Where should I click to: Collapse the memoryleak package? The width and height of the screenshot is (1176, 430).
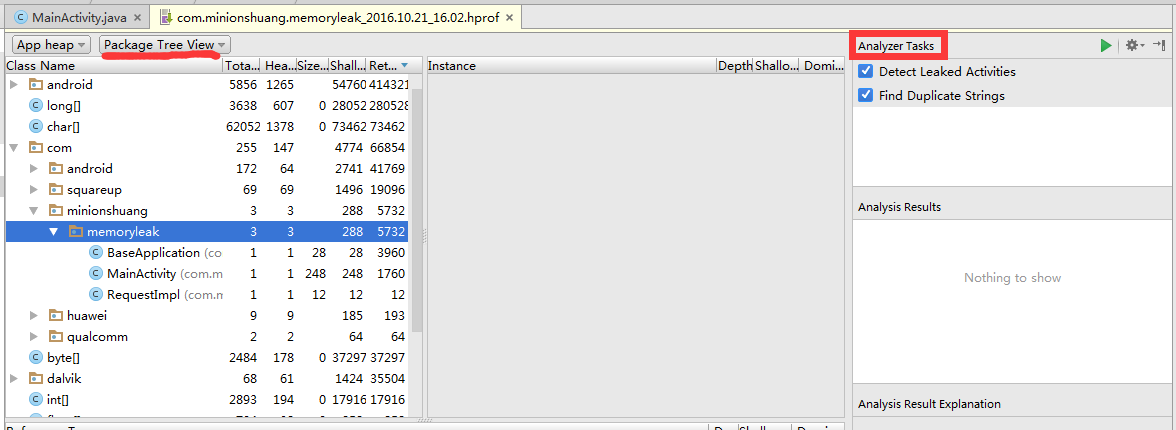tap(53, 232)
